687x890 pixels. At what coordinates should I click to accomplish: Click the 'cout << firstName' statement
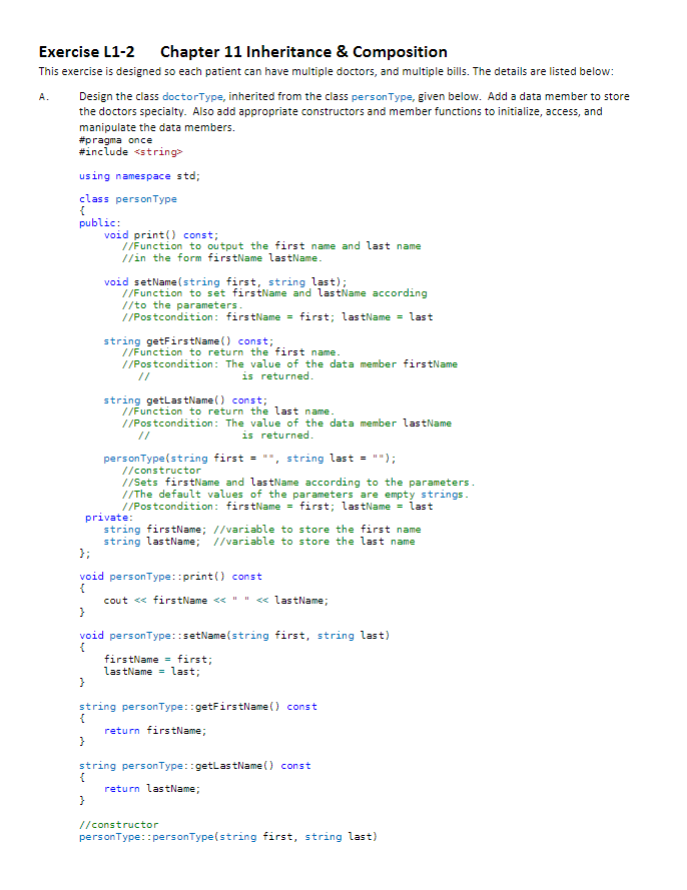[216, 601]
